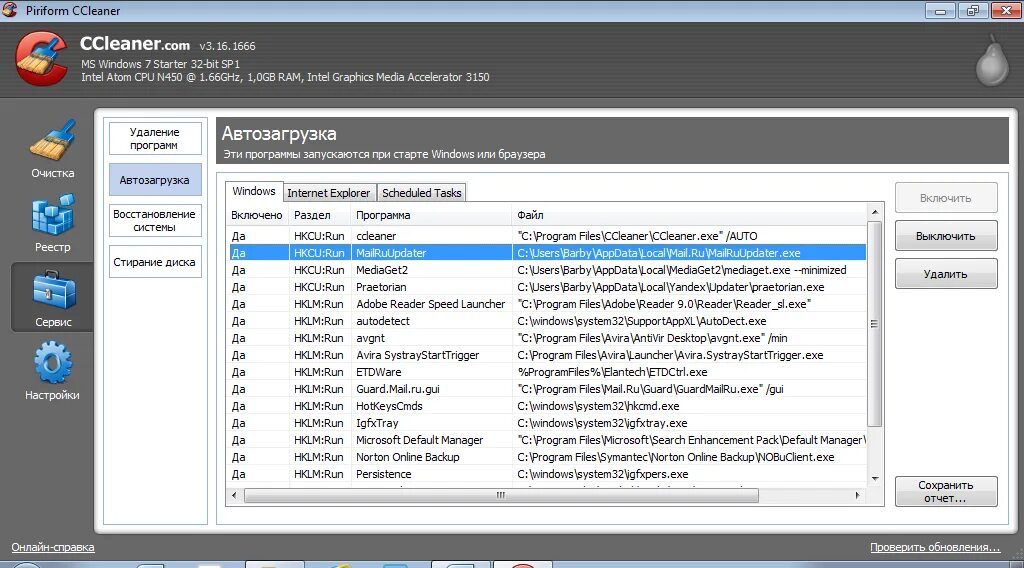Select the avgnt startup entry
Image resolution: width=1024 pixels, height=568 pixels.
coord(547,338)
